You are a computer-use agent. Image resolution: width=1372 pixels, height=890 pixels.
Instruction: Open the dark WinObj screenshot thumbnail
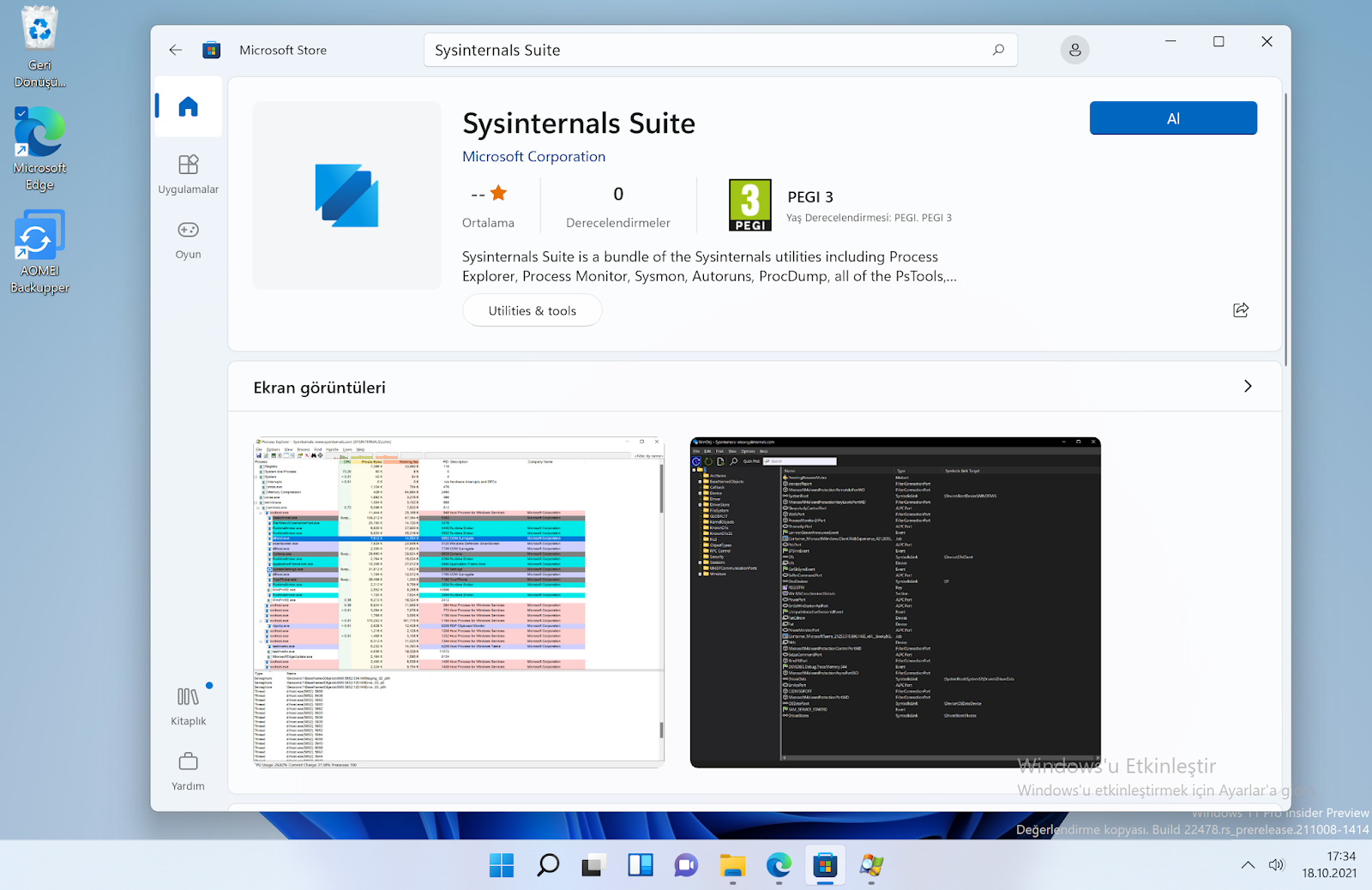click(895, 602)
